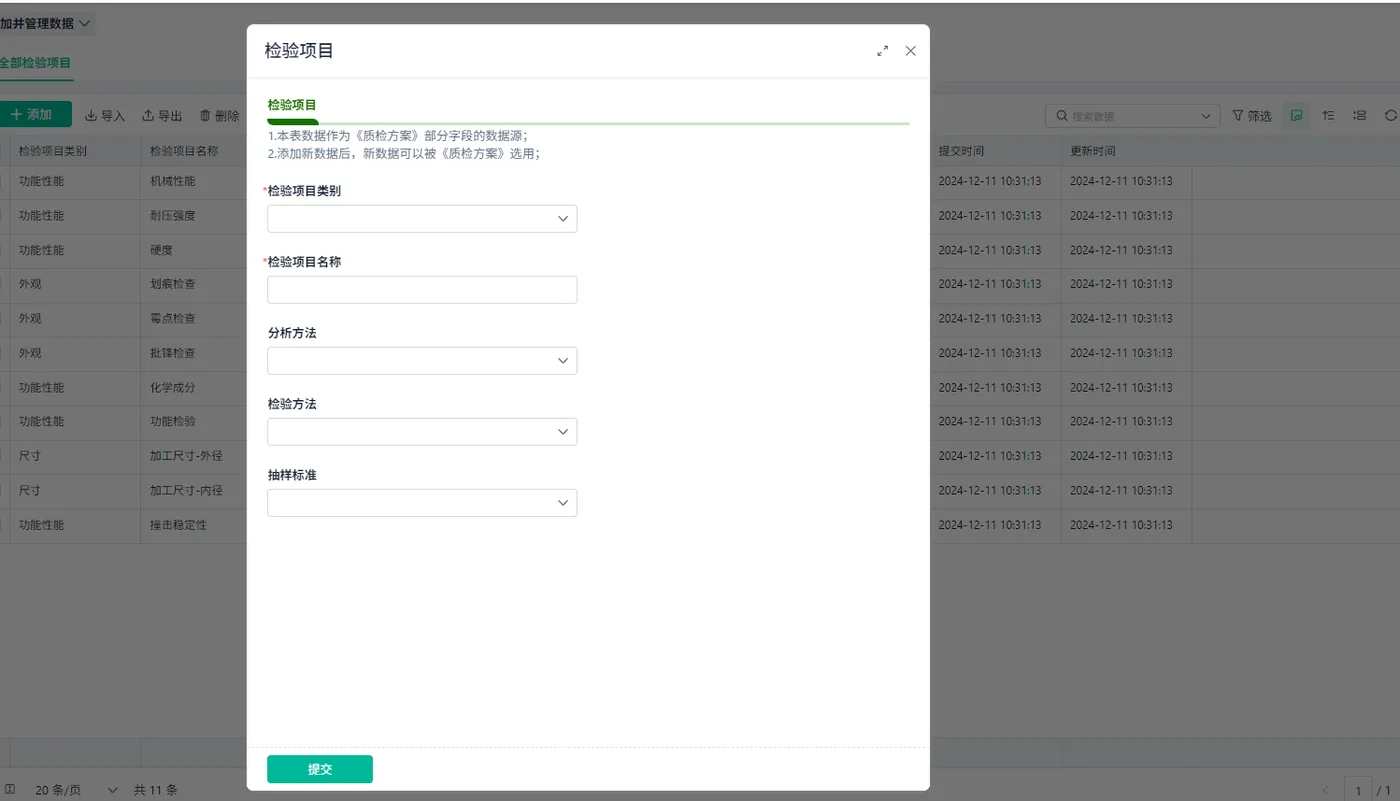Click the page number box showing 1
The width and height of the screenshot is (1400, 801).
1358,790
